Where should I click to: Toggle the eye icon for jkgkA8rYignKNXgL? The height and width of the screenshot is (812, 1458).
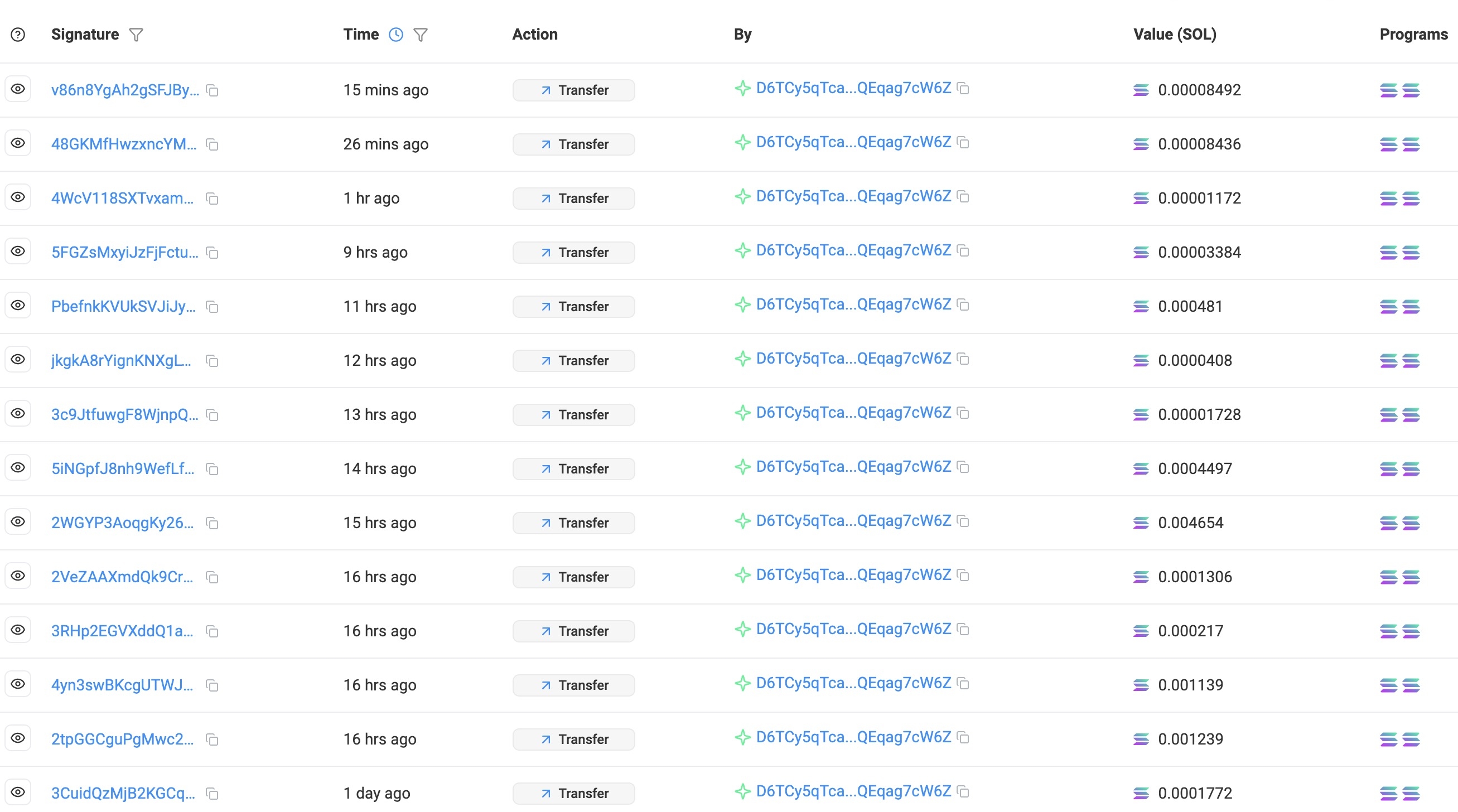pos(18,359)
